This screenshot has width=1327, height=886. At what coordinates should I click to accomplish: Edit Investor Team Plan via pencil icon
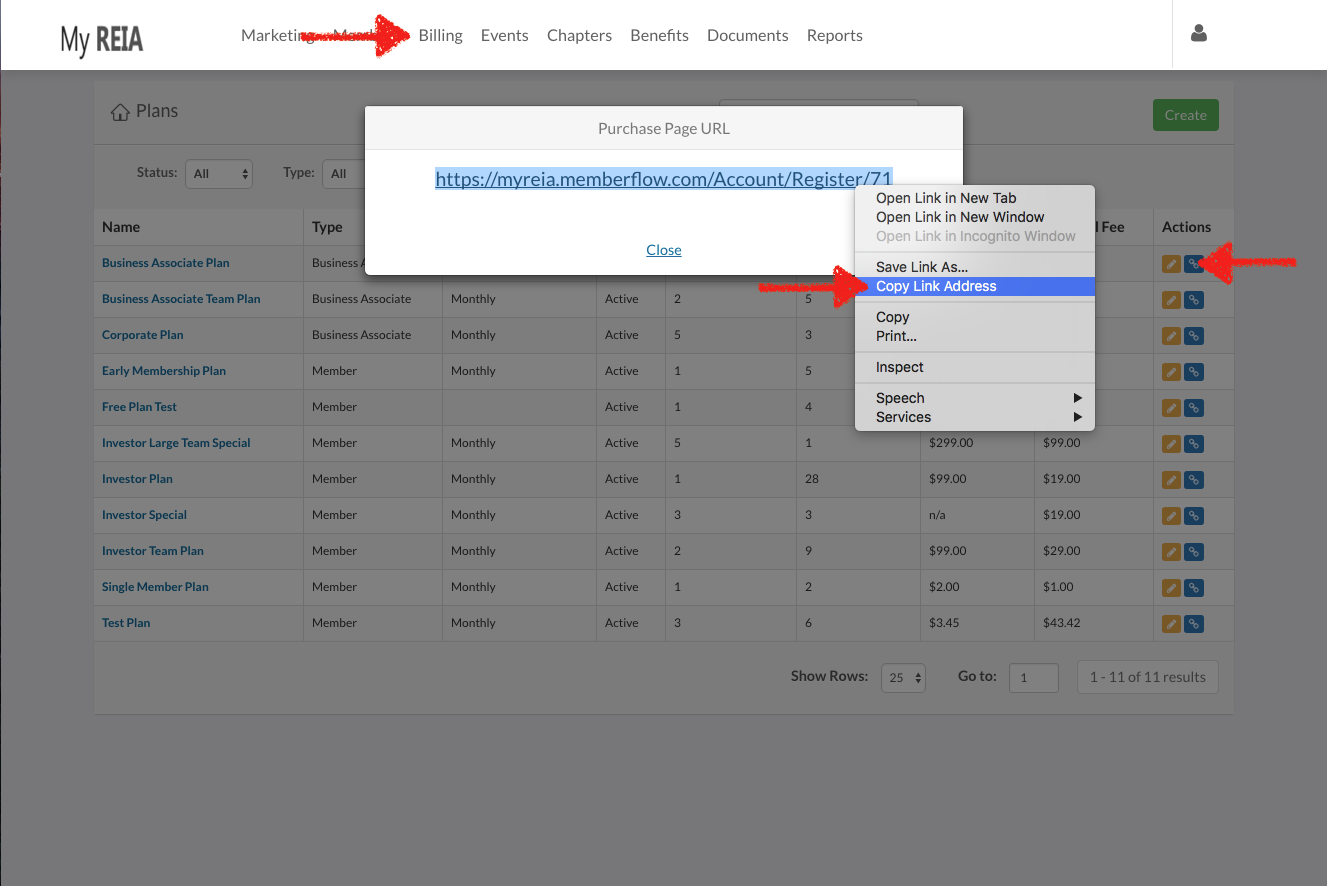[x=1171, y=552]
